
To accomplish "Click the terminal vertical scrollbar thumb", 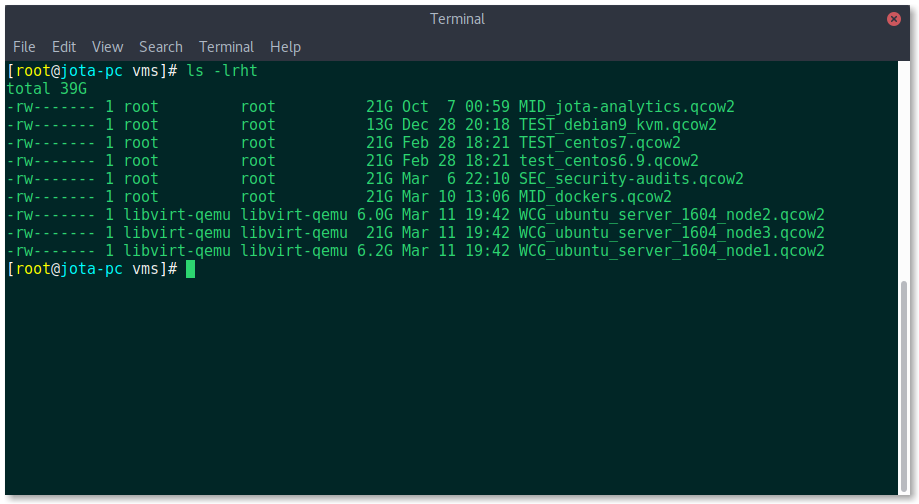I will pyautogui.click(x=904, y=387).
